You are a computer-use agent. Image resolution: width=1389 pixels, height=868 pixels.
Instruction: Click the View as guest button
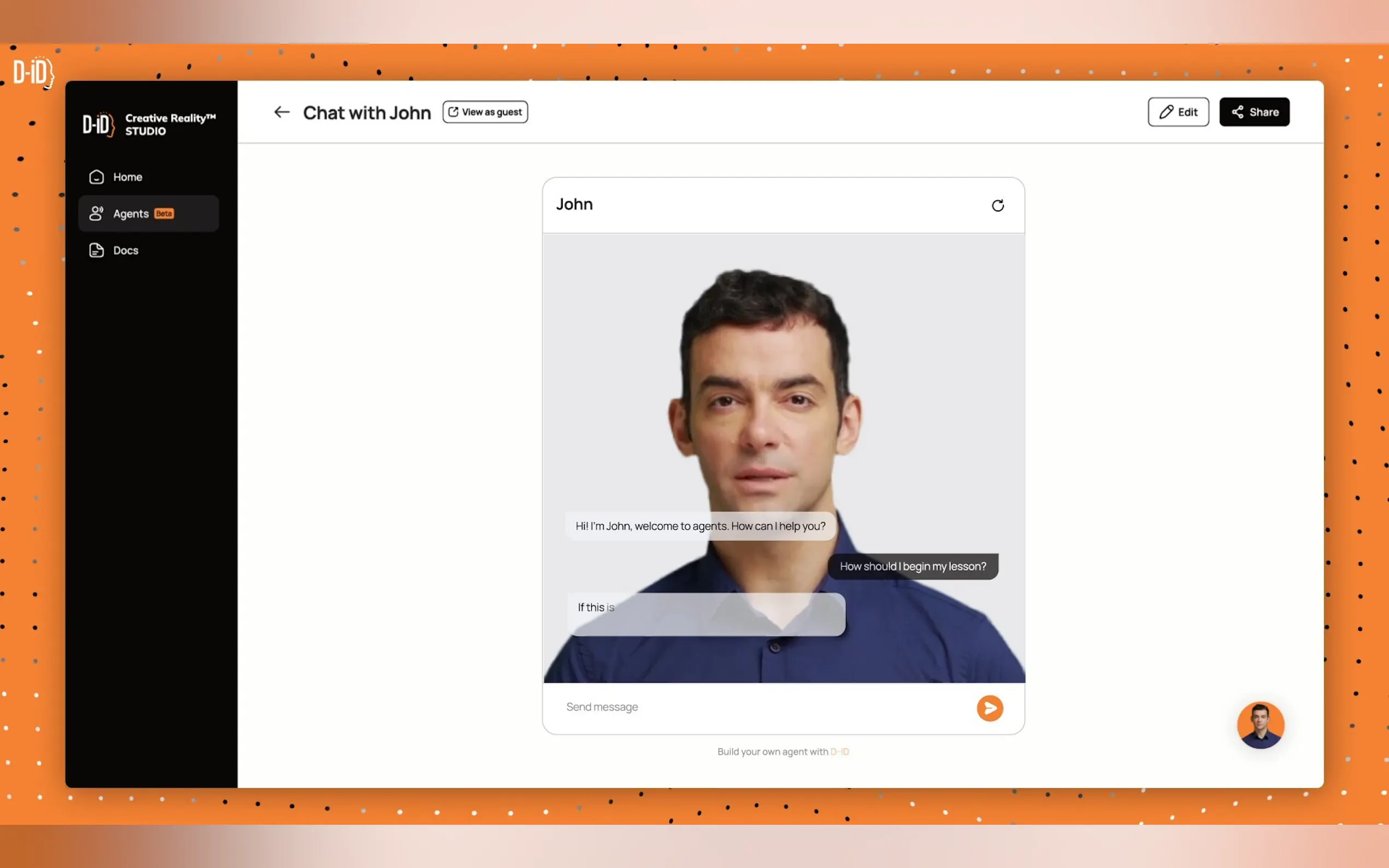click(x=485, y=112)
